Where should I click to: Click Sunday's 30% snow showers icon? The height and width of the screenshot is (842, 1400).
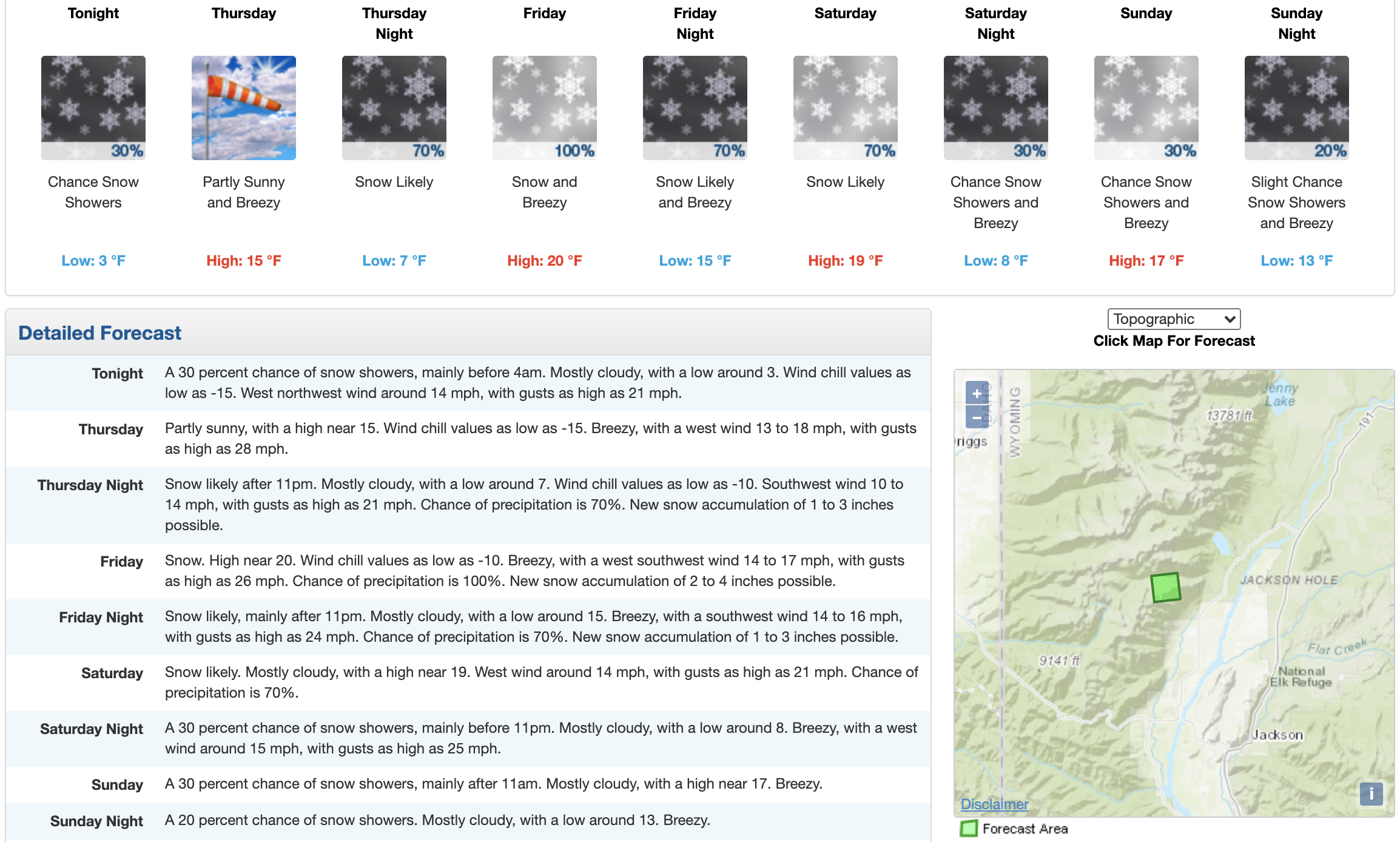pyautogui.click(x=1146, y=108)
